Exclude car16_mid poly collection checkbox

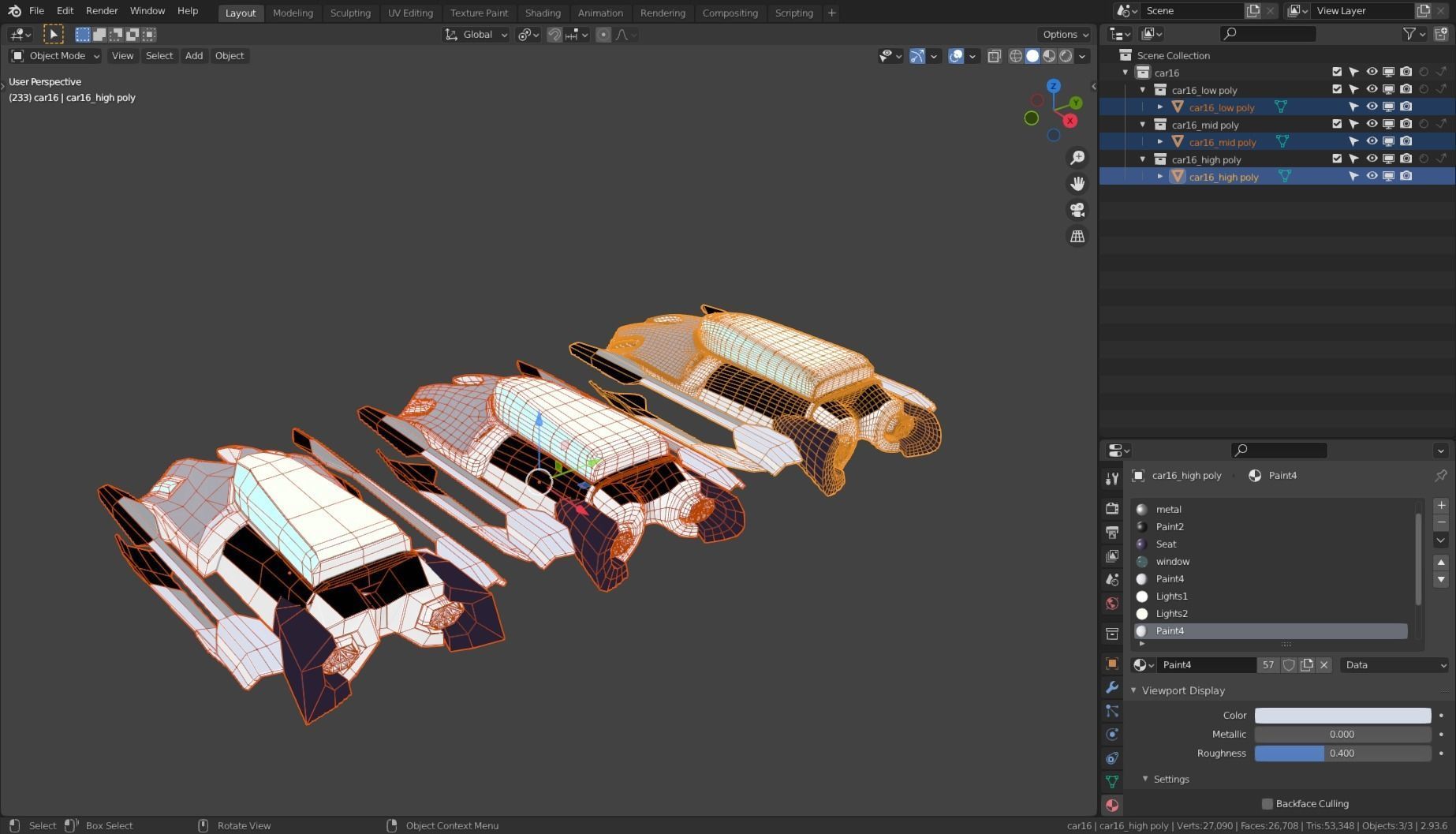point(1337,124)
